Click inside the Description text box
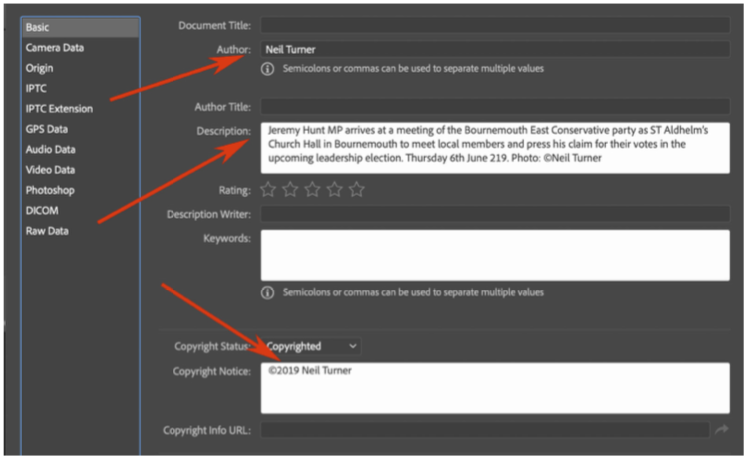This screenshot has width=748, height=460. 495,147
